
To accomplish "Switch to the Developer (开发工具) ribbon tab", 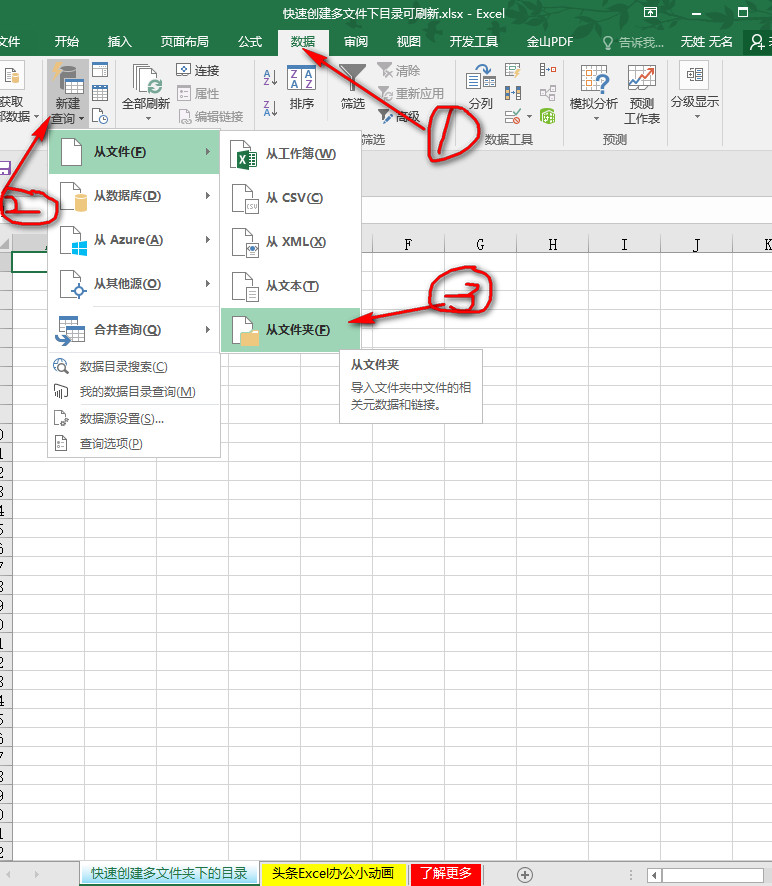I will click(474, 42).
